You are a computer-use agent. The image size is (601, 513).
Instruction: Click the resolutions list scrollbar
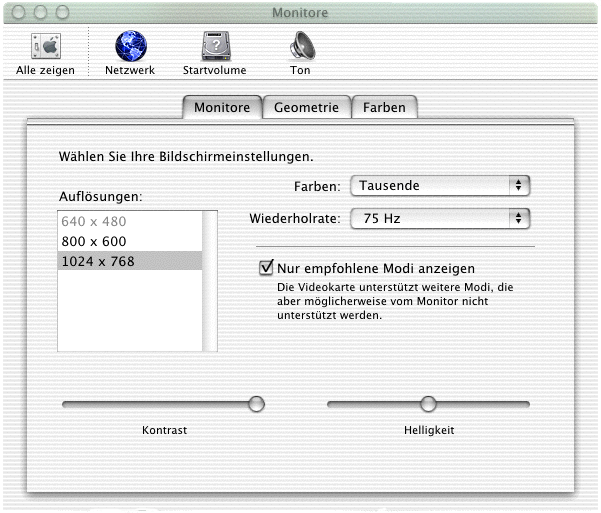coord(210,281)
